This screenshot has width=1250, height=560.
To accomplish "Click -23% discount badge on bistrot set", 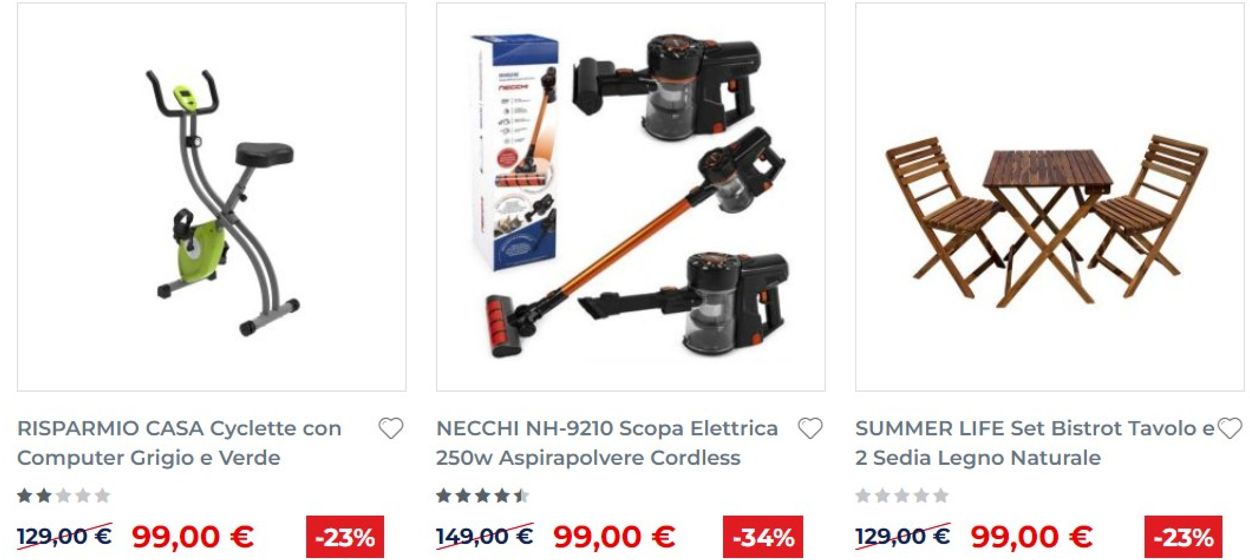I will (x=1183, y=537).
